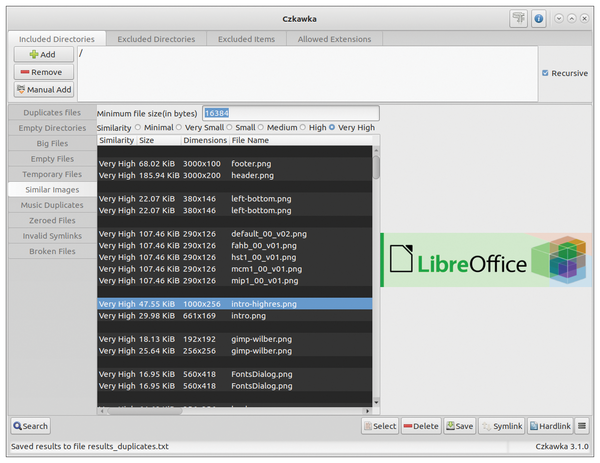Screen dimensions: 600x463
Task: Select the Zeroed Files mode
Action: coord(52,220)
